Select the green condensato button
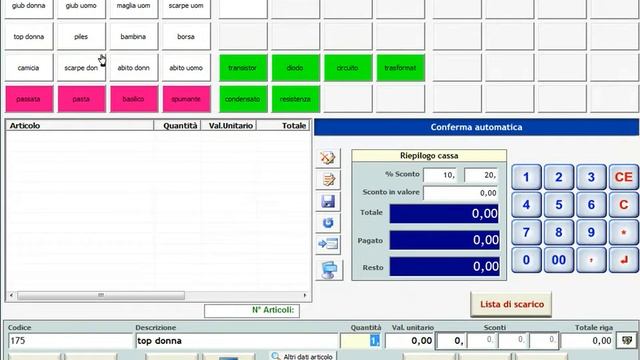The width and height of the screenshot is (640, 360). [243, 99]
